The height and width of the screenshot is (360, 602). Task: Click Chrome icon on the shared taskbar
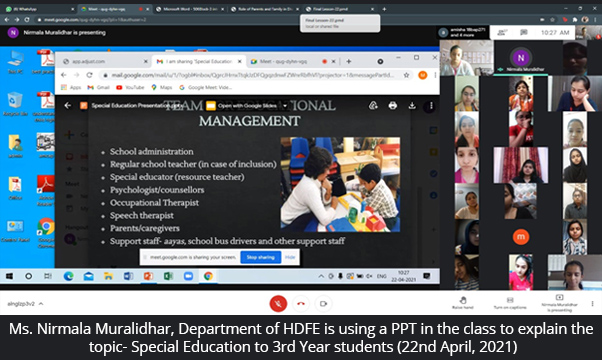click(208, 276)
